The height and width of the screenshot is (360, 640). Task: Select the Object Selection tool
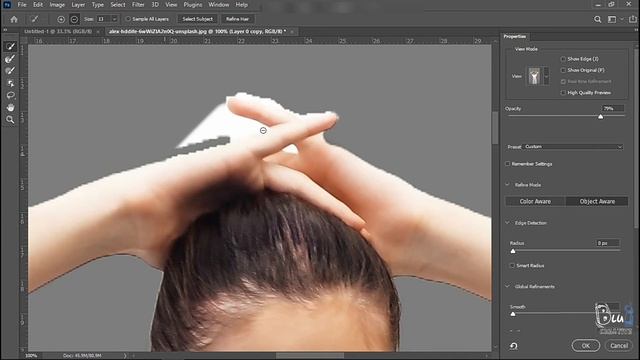click(10, 83)
